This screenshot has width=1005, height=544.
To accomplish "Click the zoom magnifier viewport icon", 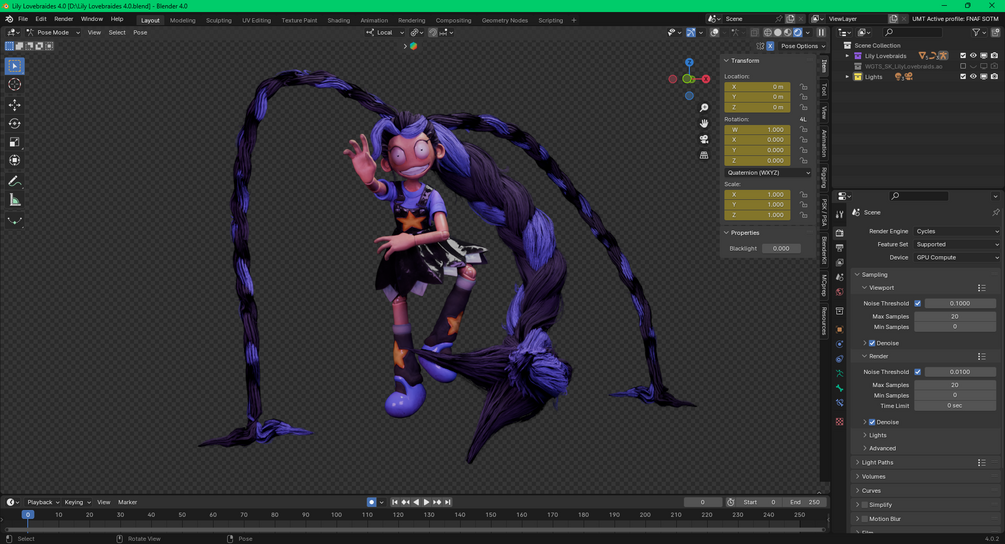I will pyautogui.click(x=704, y=108).
